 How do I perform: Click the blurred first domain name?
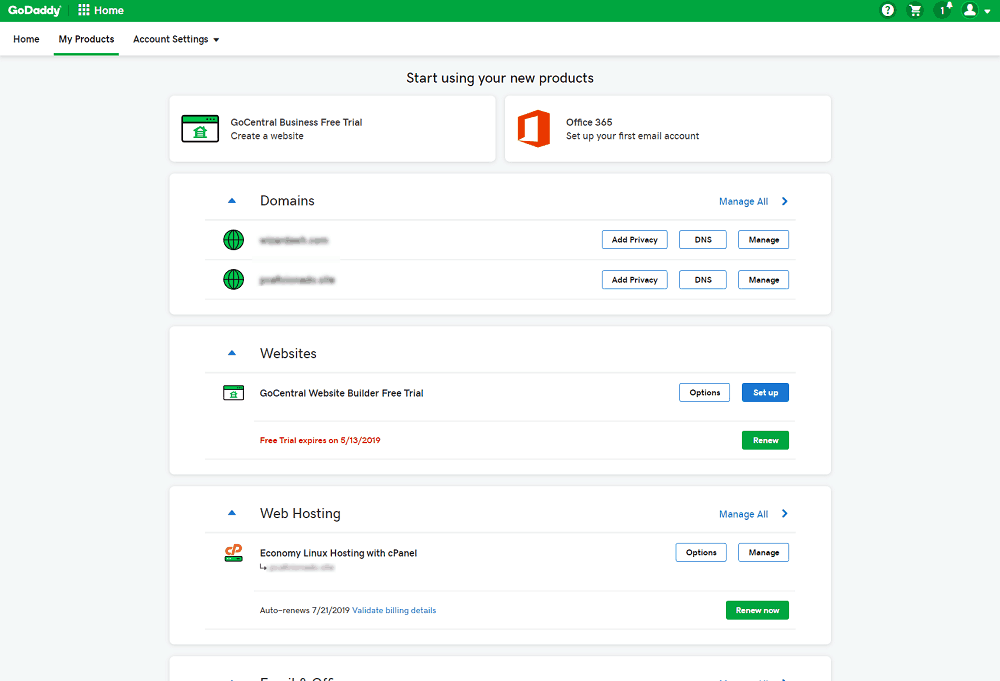tap(293, 240)
